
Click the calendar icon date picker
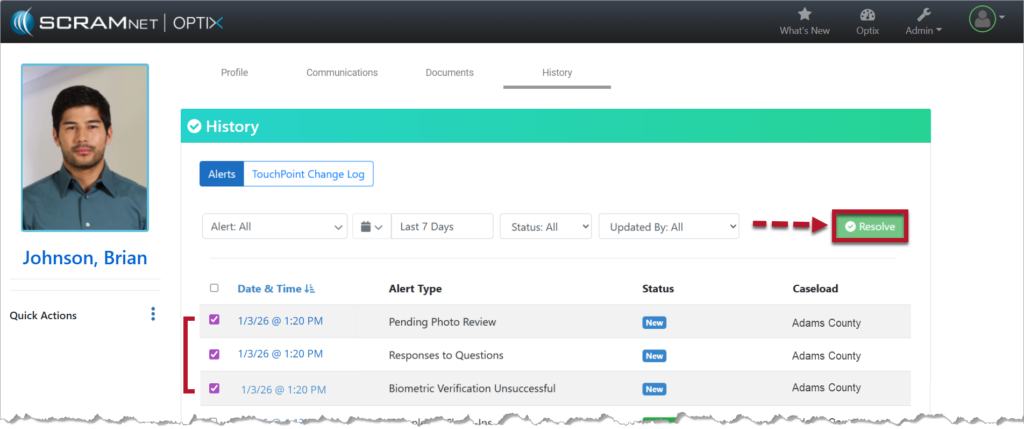pos(370,227)
